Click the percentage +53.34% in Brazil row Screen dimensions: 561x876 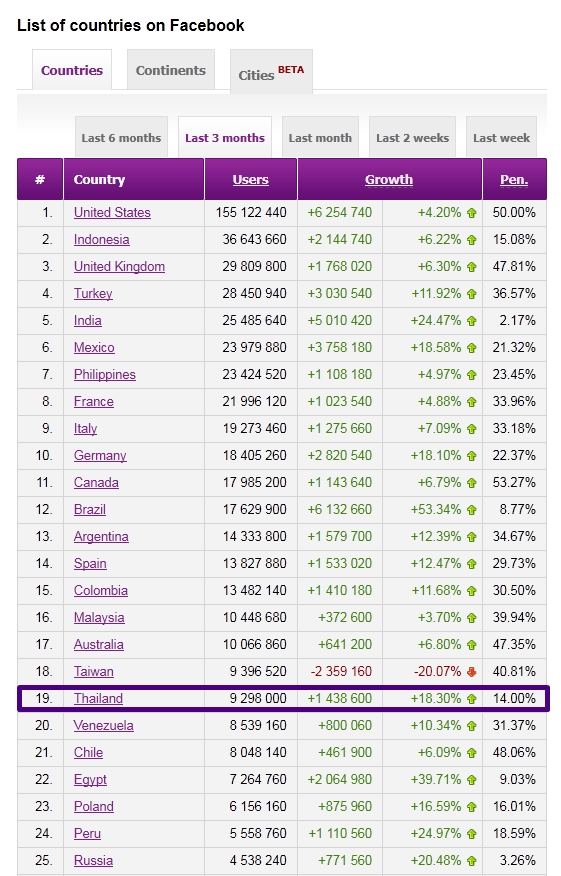[x=436, y=509]
